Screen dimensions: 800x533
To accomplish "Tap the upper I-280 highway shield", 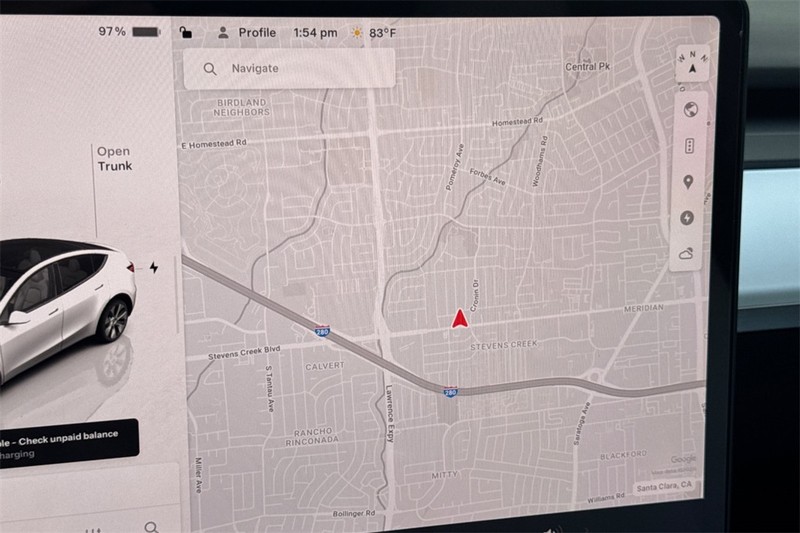I will 322,332.
